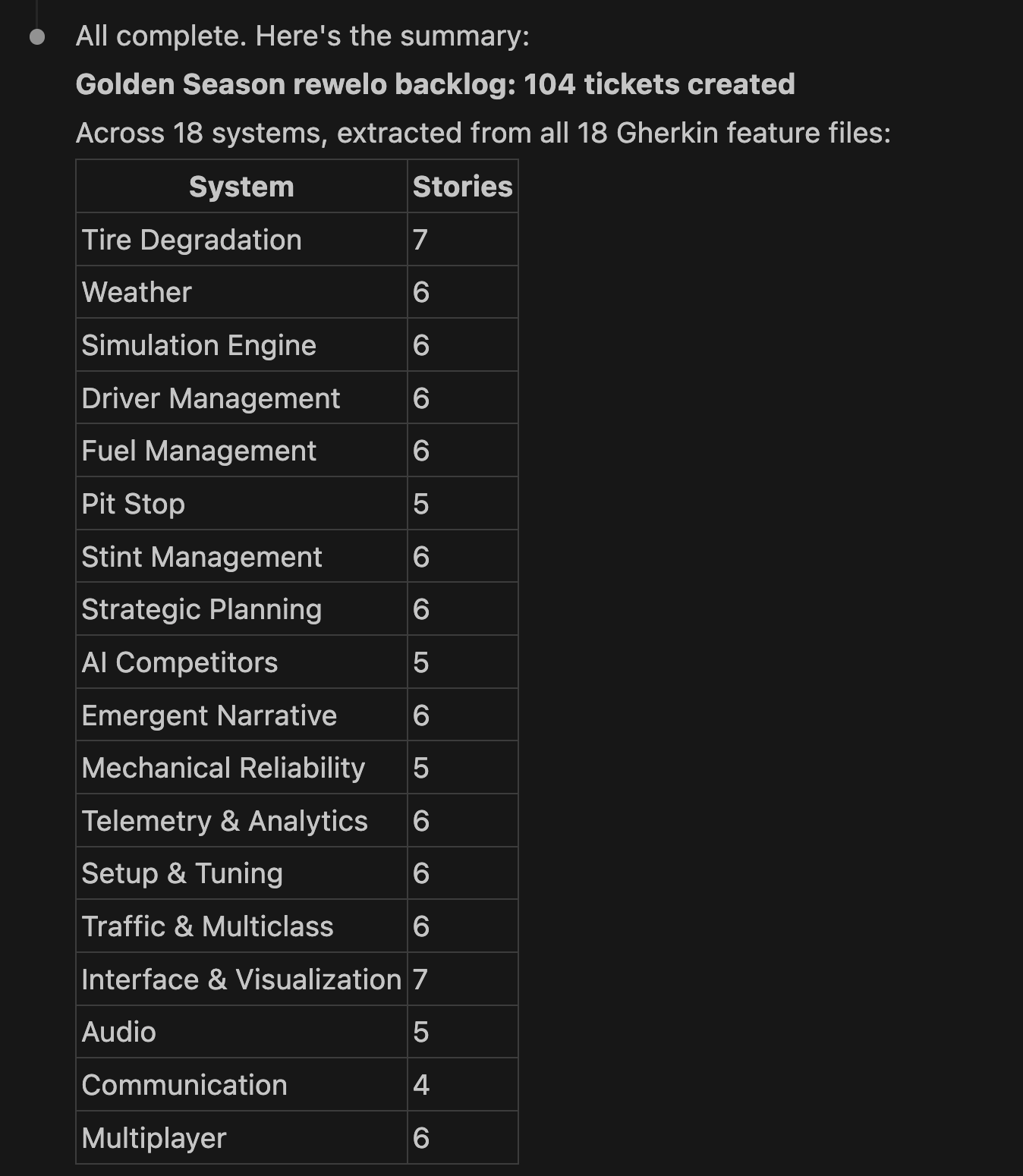Select the Telemetry & Analytics cell
The width and height of the screenshot is (1023, 1176).
coord(241,821)
